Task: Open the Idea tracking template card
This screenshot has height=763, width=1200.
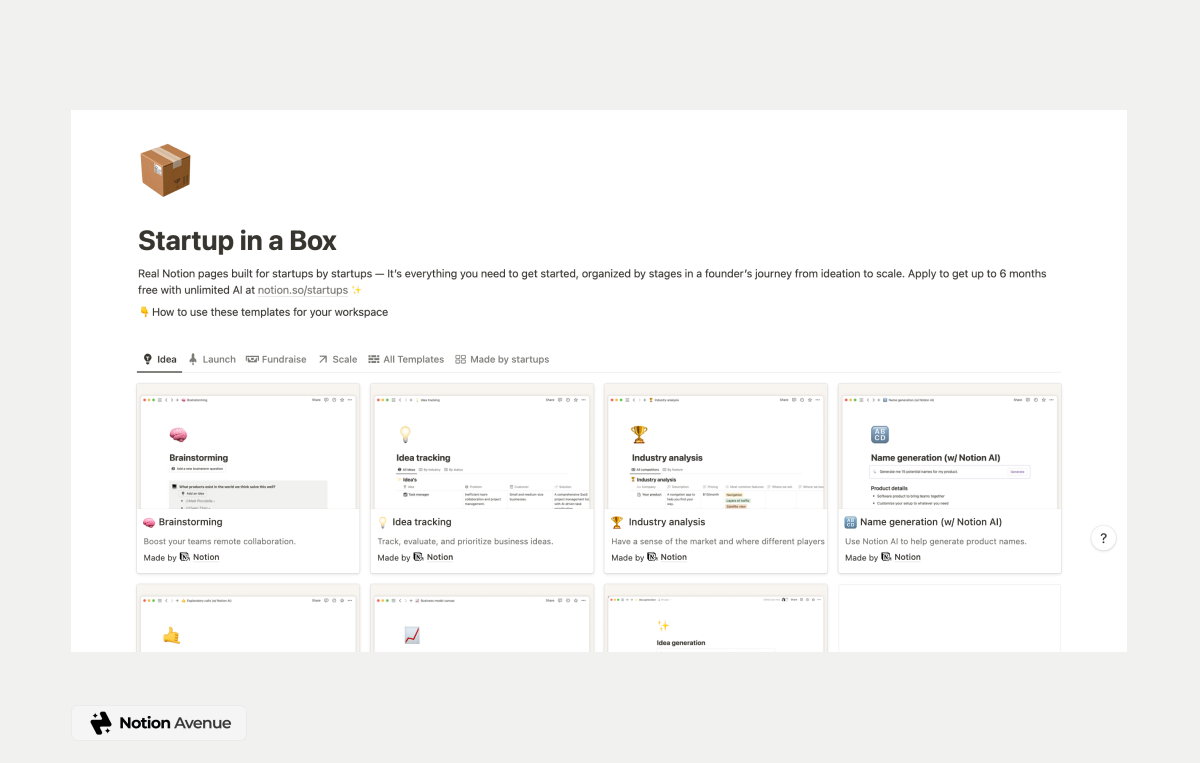Action: [x=482, y=477]
